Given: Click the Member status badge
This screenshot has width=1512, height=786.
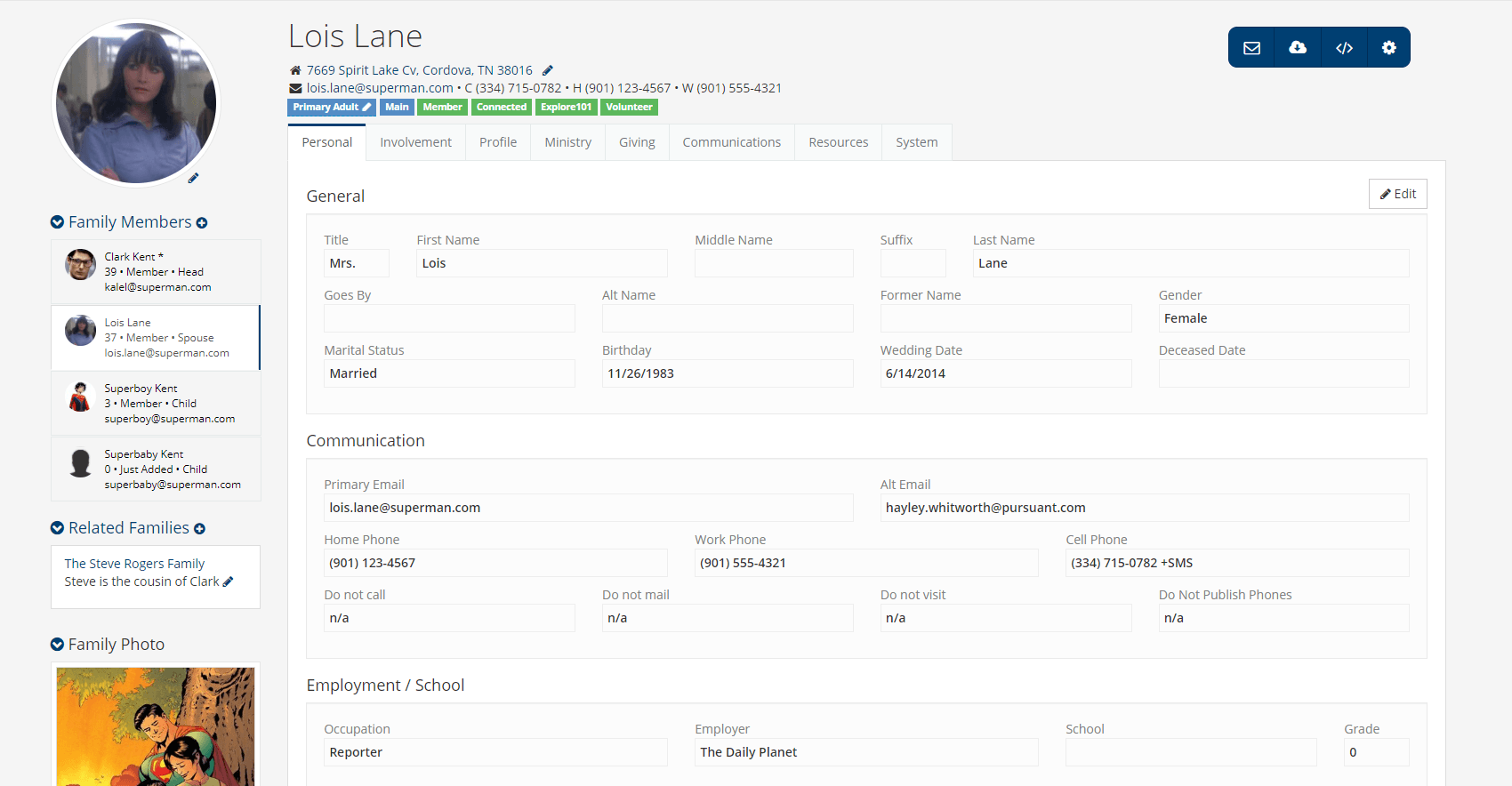Looking at the screenshot, I should (442, 108).
